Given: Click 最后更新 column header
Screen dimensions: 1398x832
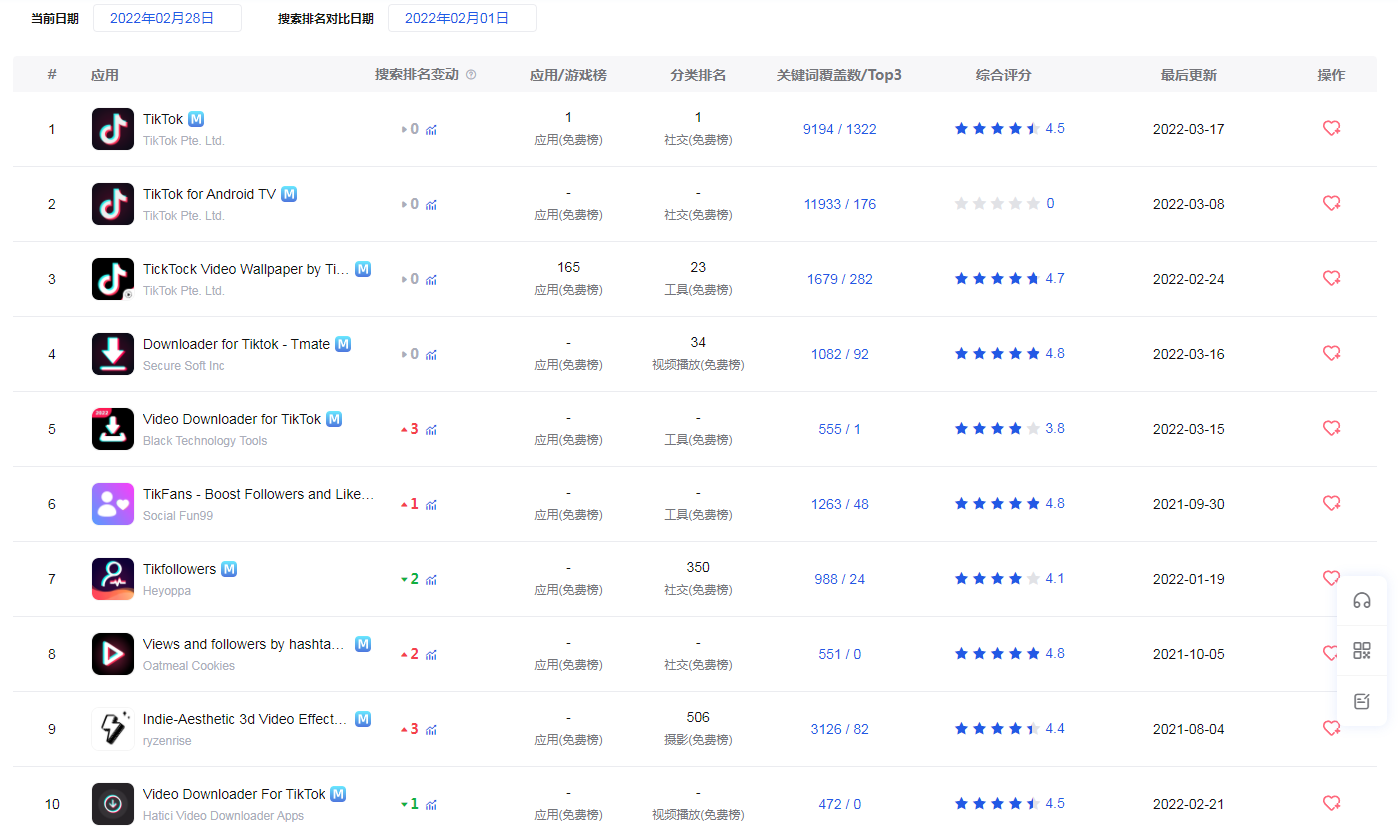Looking at the screenshot, I should (x=1189, y=75).
